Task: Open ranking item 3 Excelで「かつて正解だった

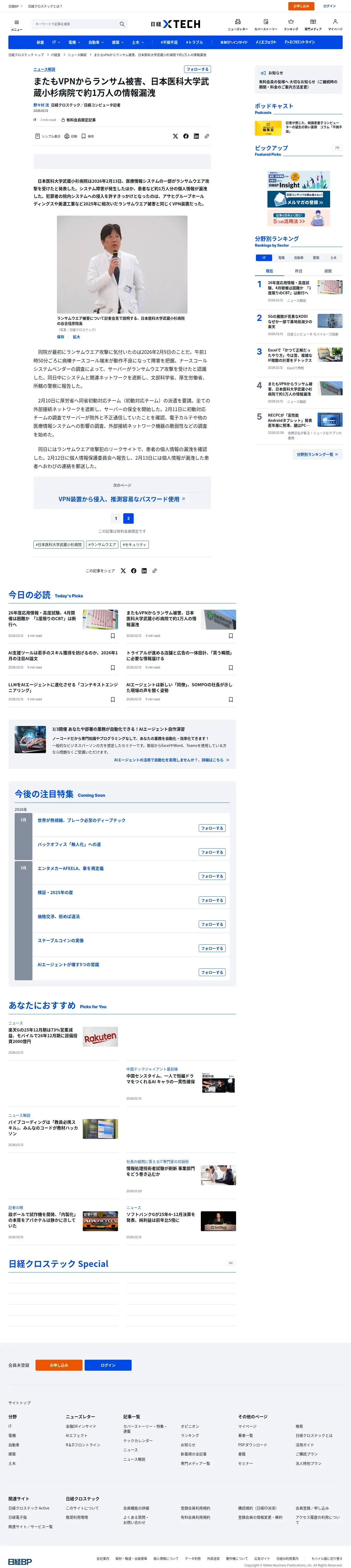Action: coord(290,355)
